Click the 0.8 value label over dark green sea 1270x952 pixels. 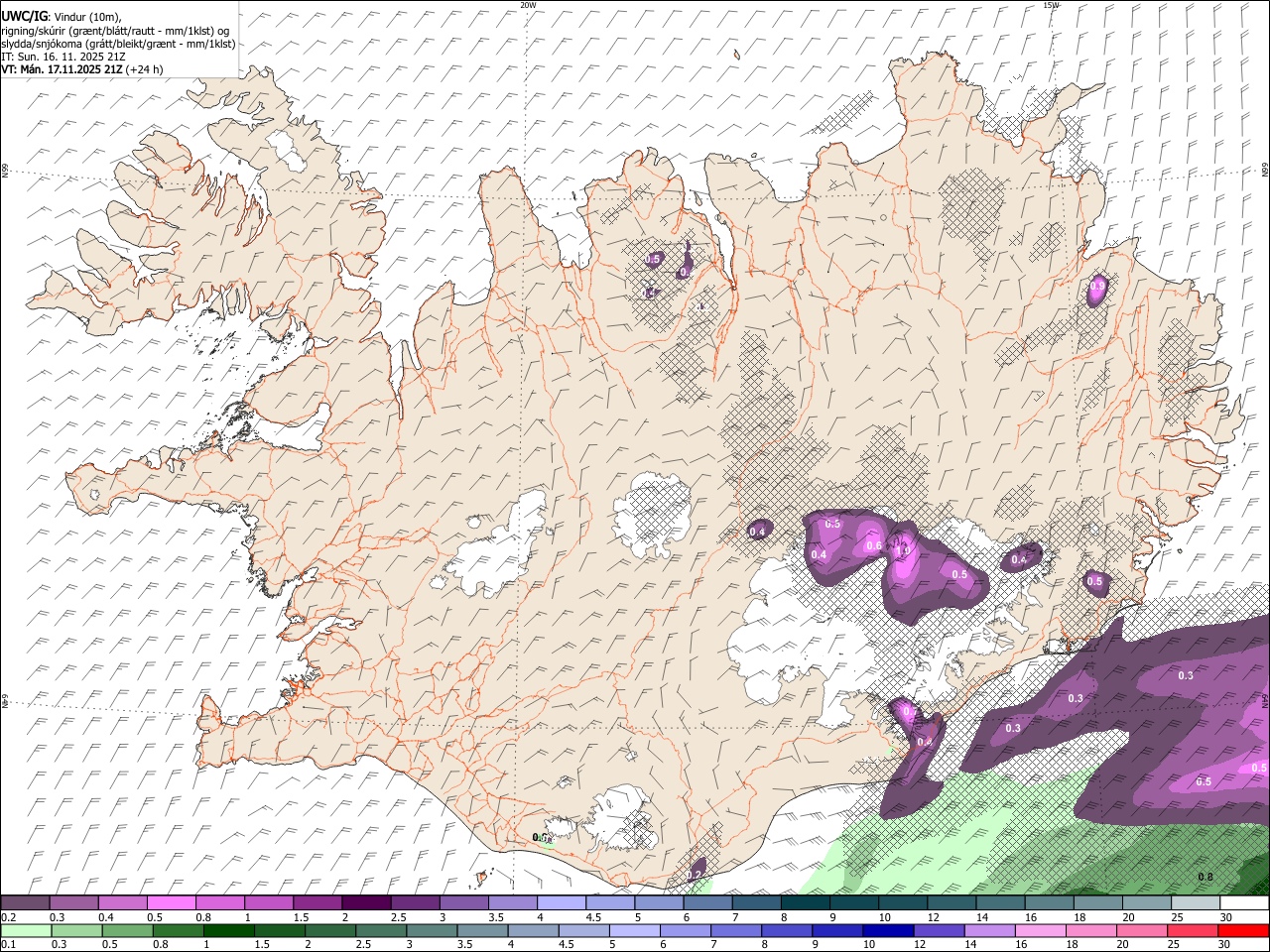point(1206,877)
